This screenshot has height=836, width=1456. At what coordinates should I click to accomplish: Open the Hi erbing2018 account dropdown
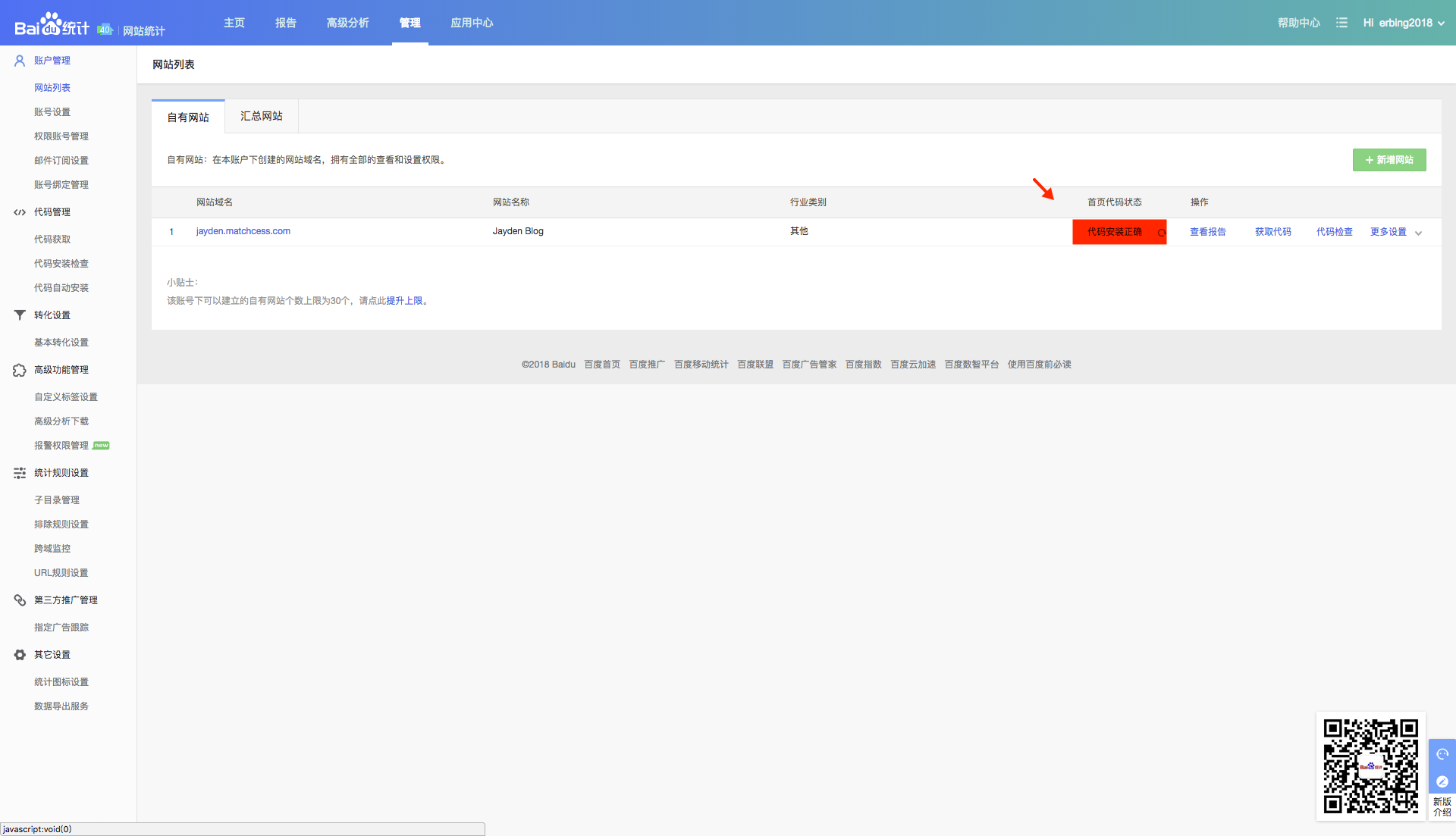[1404, 23]
